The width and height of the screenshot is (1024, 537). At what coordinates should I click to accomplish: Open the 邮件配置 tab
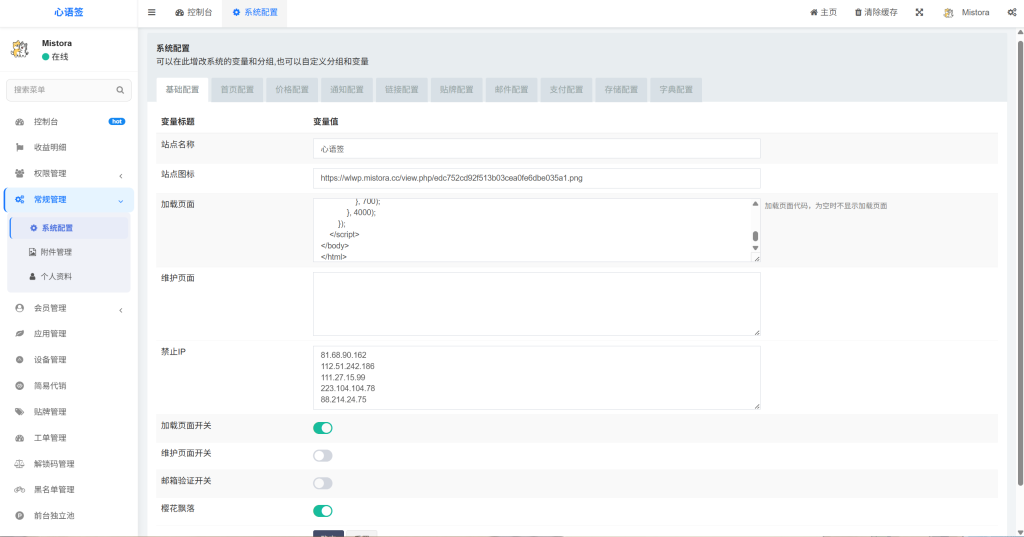511,90
